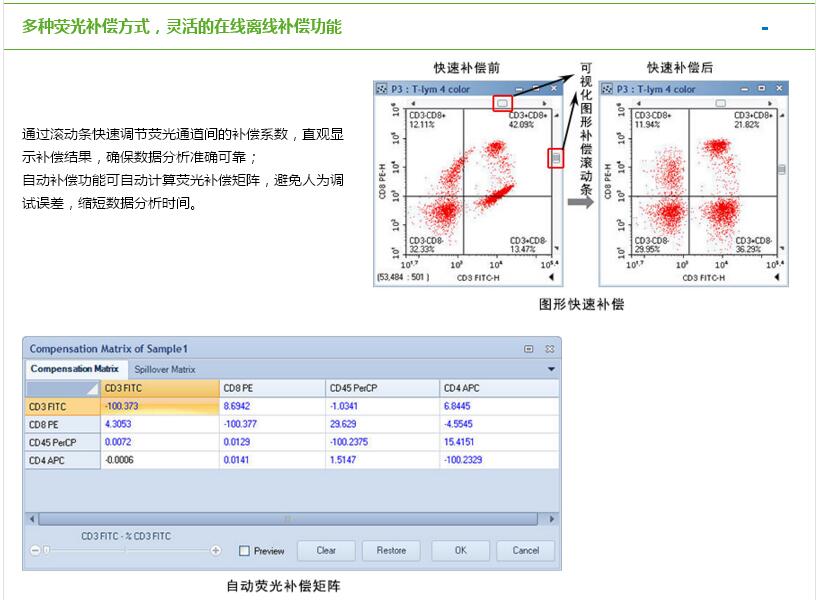The image size is (819, 600).
Task: Collapse the green-titled section with the dash icon
Action: [765, 29]
